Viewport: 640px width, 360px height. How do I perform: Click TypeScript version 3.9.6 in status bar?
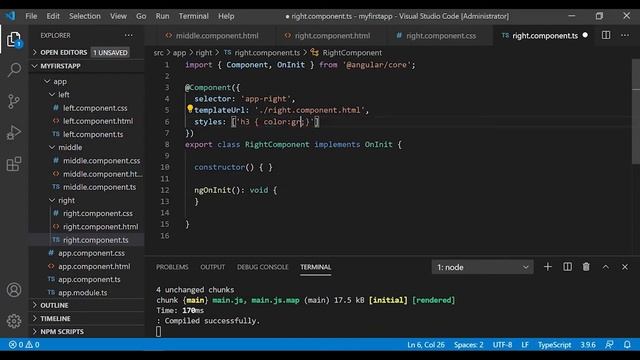point(588,344)
